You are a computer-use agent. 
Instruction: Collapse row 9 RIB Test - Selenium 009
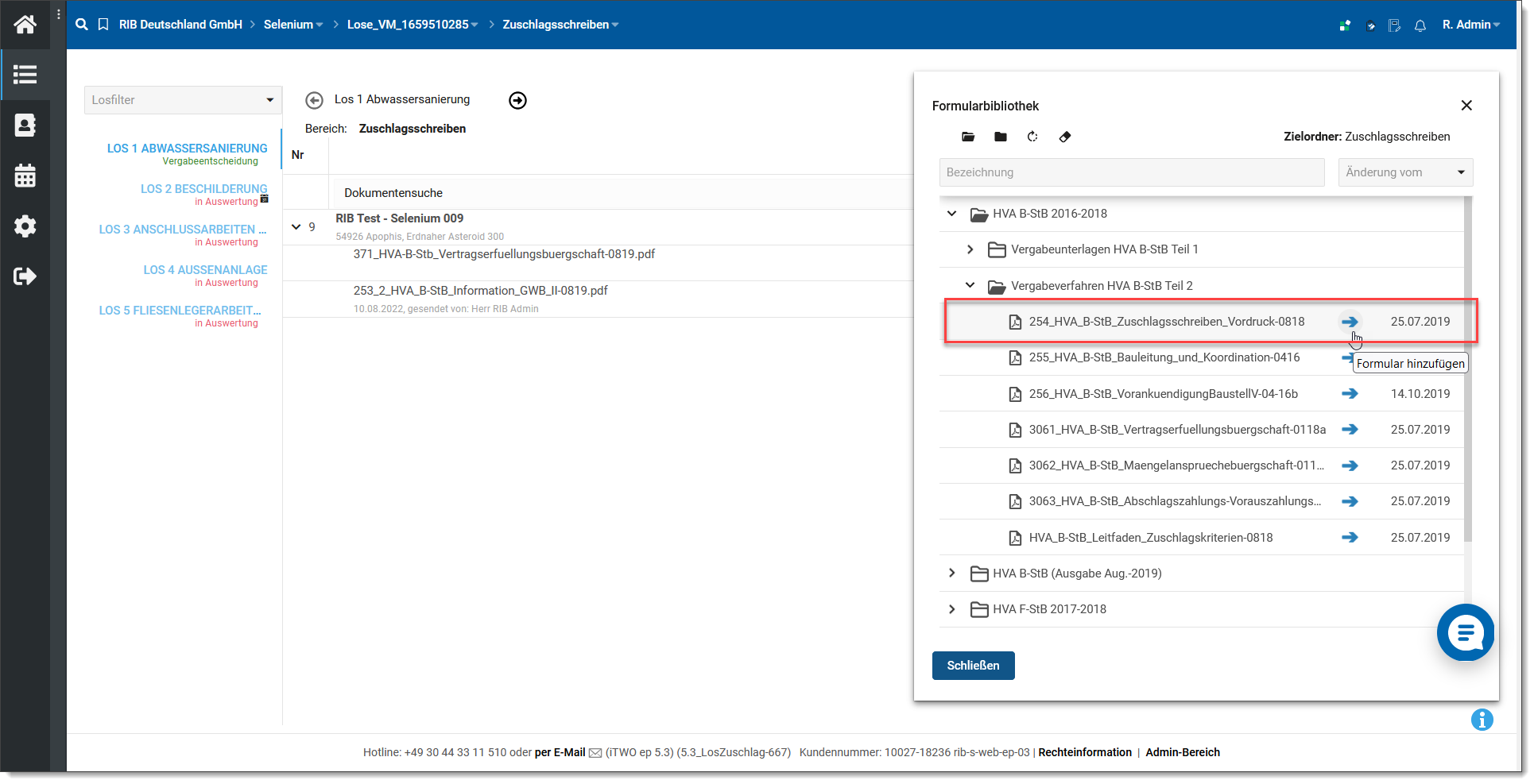pyautogui.click(x=296, y=227)
